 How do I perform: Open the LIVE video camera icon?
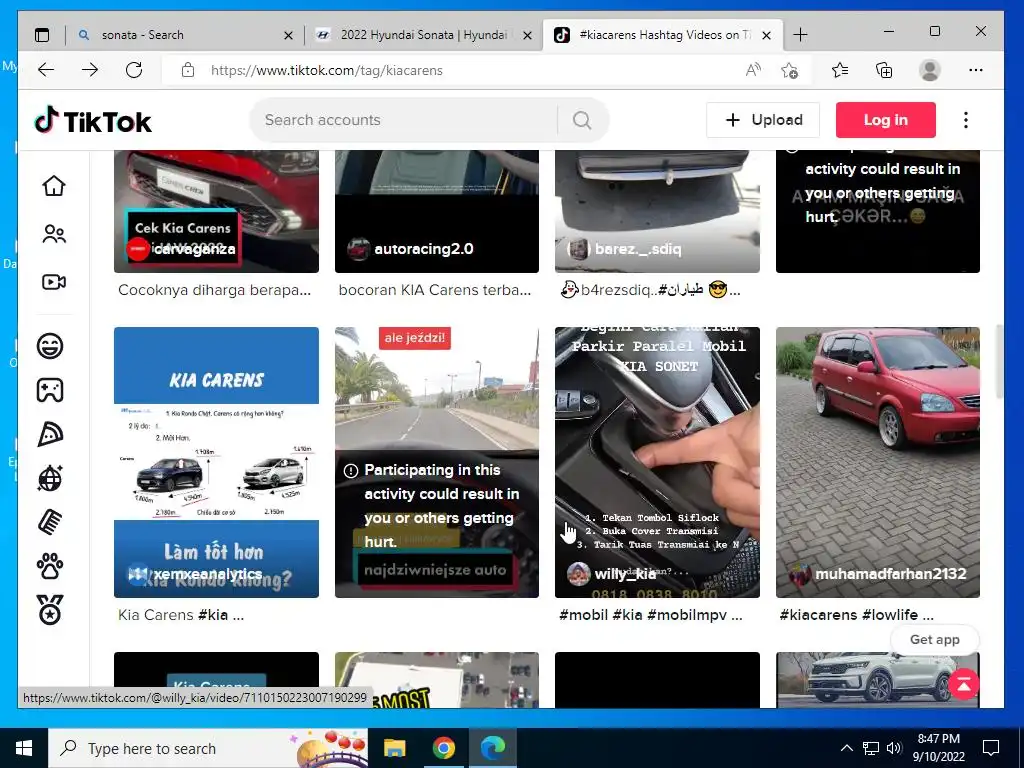tap(54, 281)
